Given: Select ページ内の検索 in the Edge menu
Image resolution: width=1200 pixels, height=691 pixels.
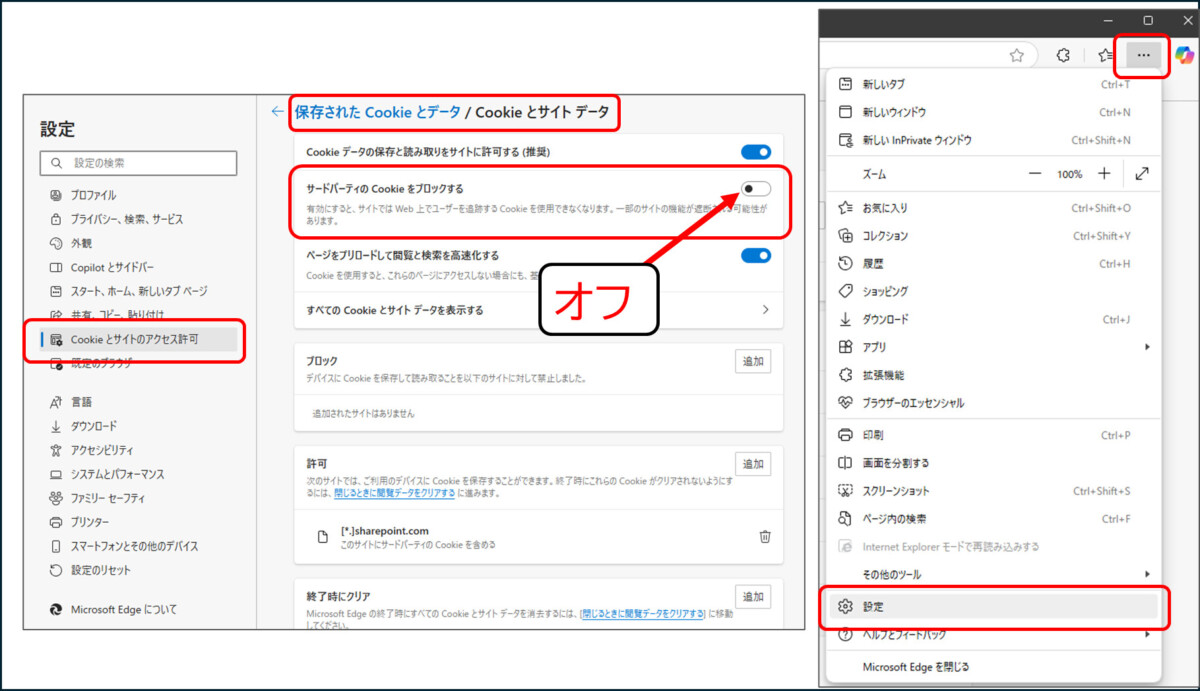Looking at the screenshot, I should tap(994, 519).
